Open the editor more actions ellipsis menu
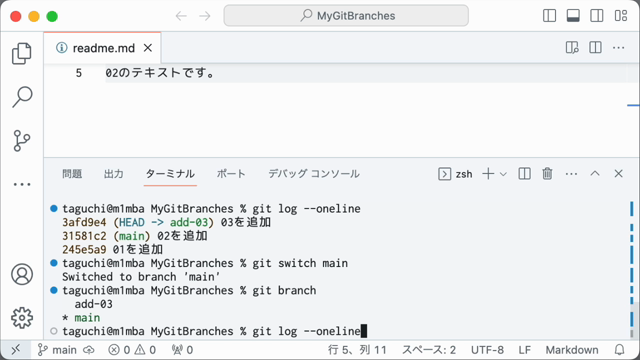Viewport: 640px width, 360px height. point(618,48)
